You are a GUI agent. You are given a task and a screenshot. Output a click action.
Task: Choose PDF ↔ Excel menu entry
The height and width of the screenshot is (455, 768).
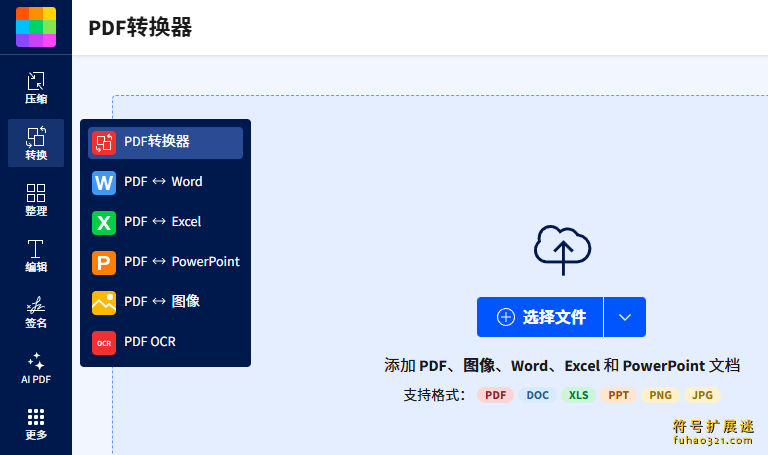pos(166,223)
